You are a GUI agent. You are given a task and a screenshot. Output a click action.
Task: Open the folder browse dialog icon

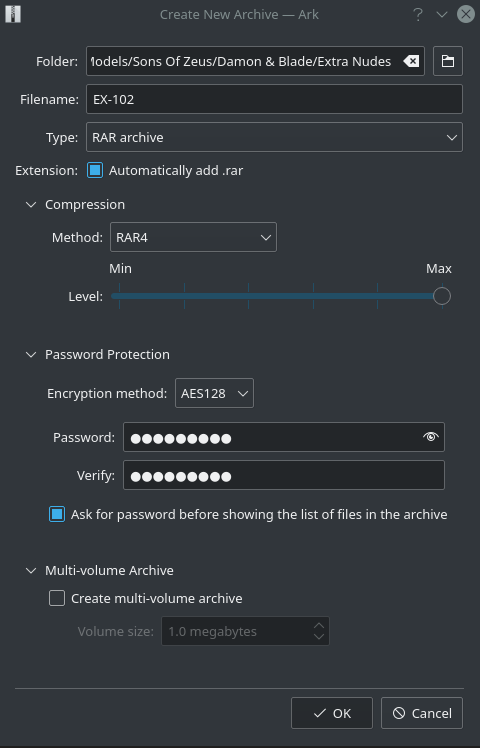pos(448,61)
